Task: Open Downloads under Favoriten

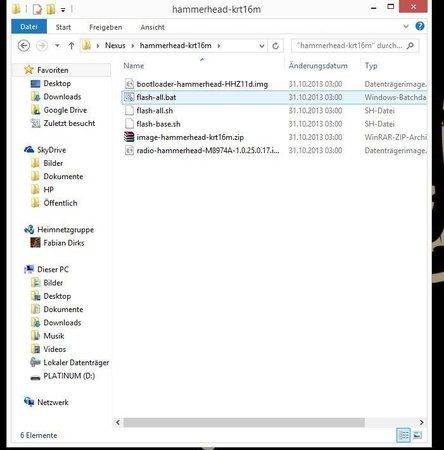Action: click(62, 97)
